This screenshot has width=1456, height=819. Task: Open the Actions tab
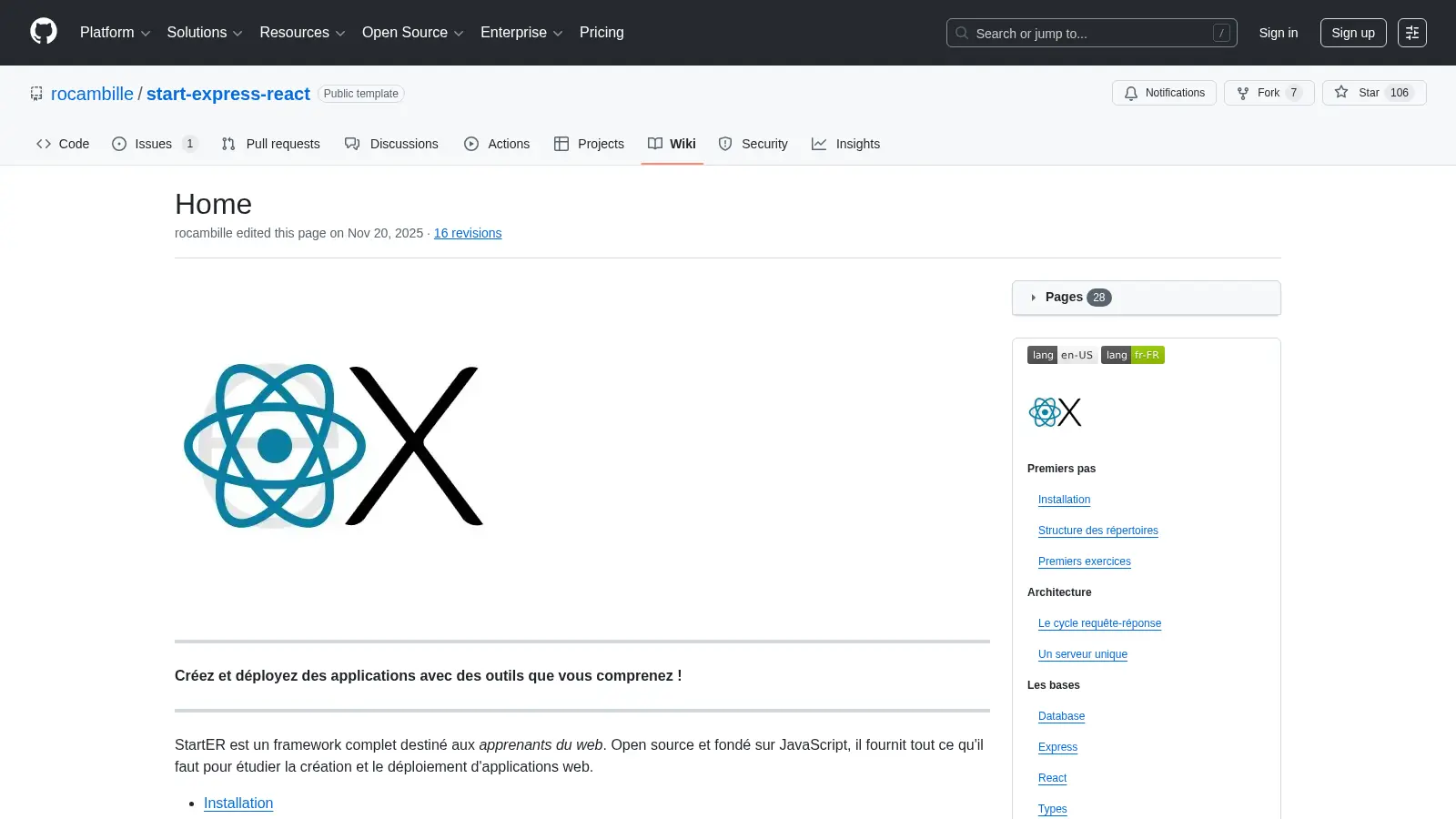[497, 144]
